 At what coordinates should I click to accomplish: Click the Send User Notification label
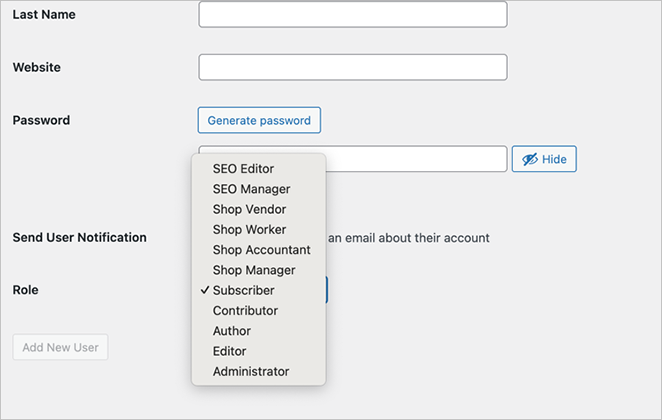pos(79,238)
